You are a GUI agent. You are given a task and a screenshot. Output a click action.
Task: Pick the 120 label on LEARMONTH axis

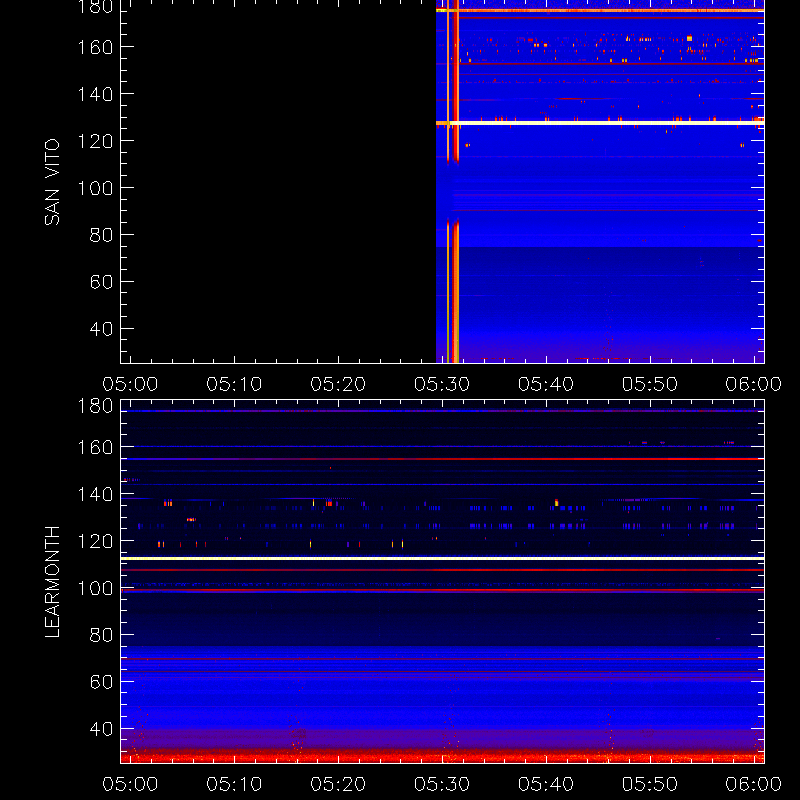coord(95,541)
